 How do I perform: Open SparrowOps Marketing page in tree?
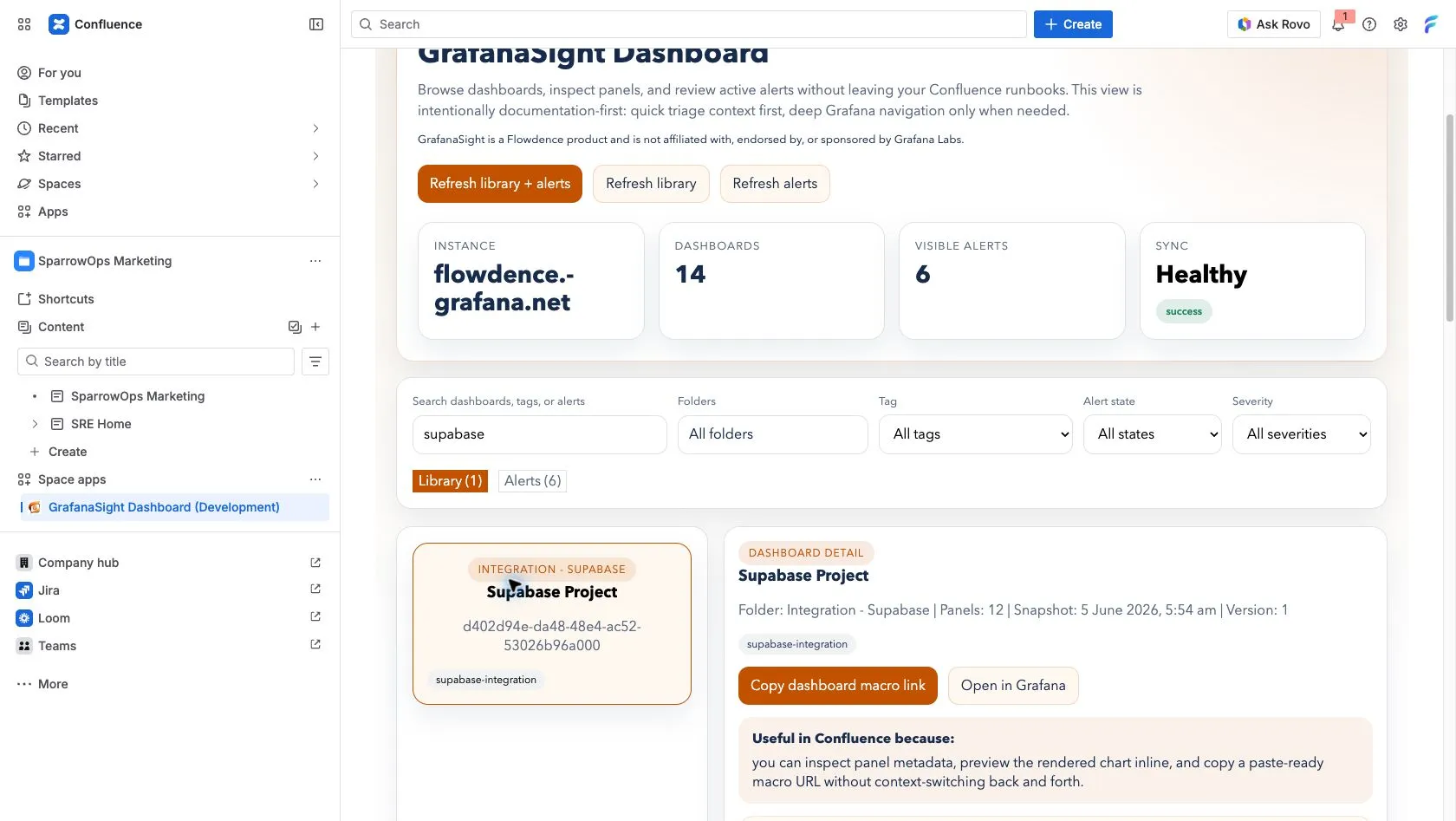coord(138,396)
